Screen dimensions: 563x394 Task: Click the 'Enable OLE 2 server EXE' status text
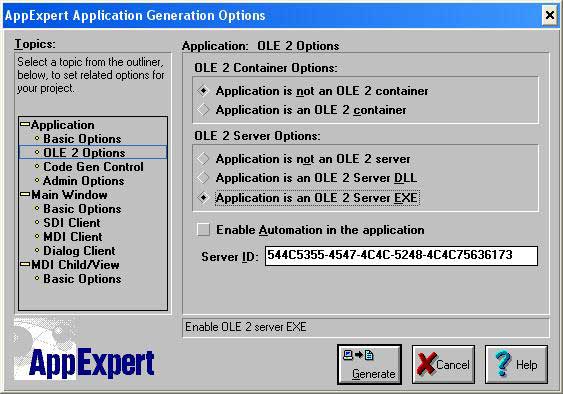(246, 327)
